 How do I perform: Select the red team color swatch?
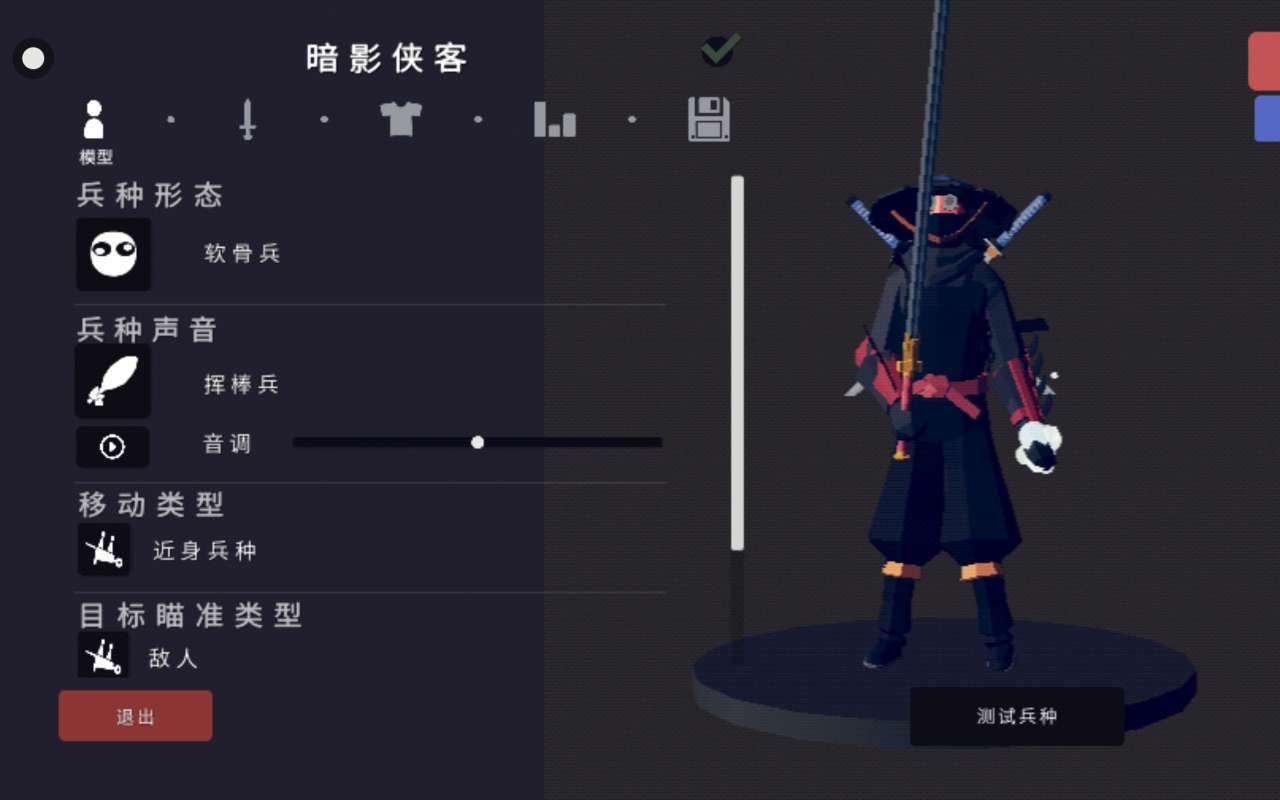point(1264,61)
